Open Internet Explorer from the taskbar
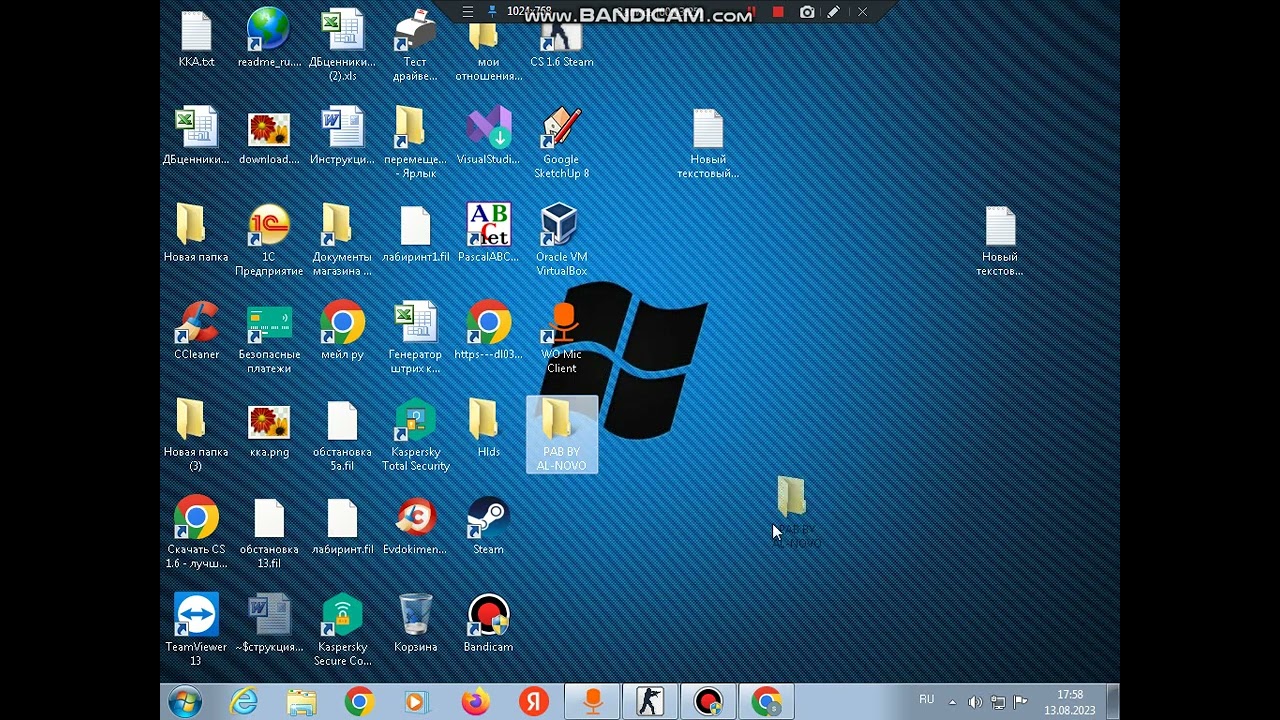The height and width of the screenshot is (720, 1280). (244, 702)
